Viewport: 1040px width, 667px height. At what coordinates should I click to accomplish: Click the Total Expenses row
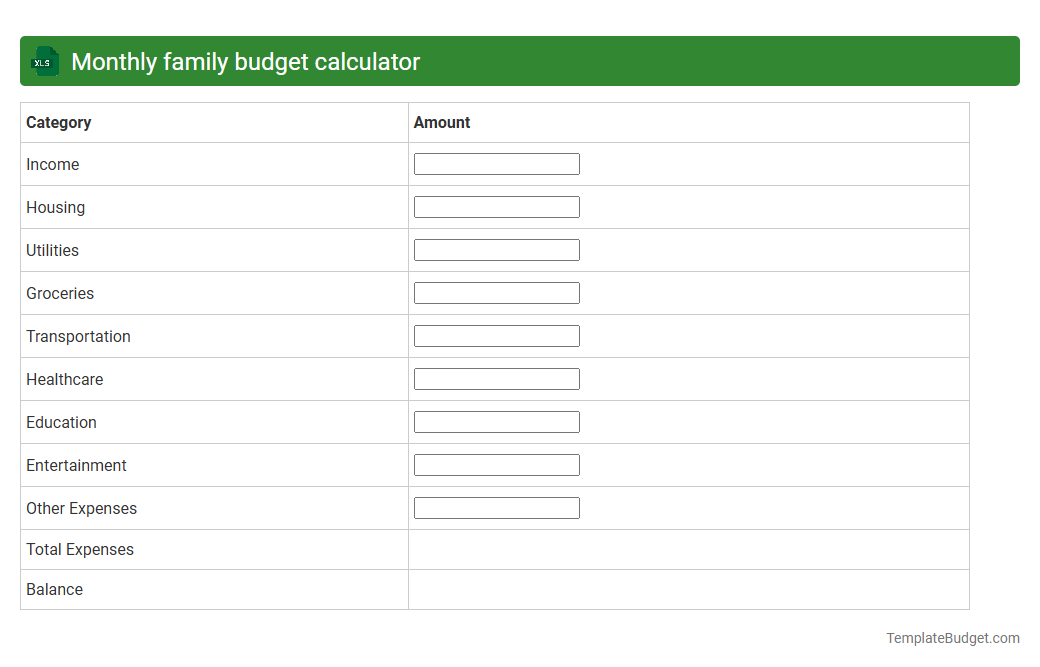79,549
